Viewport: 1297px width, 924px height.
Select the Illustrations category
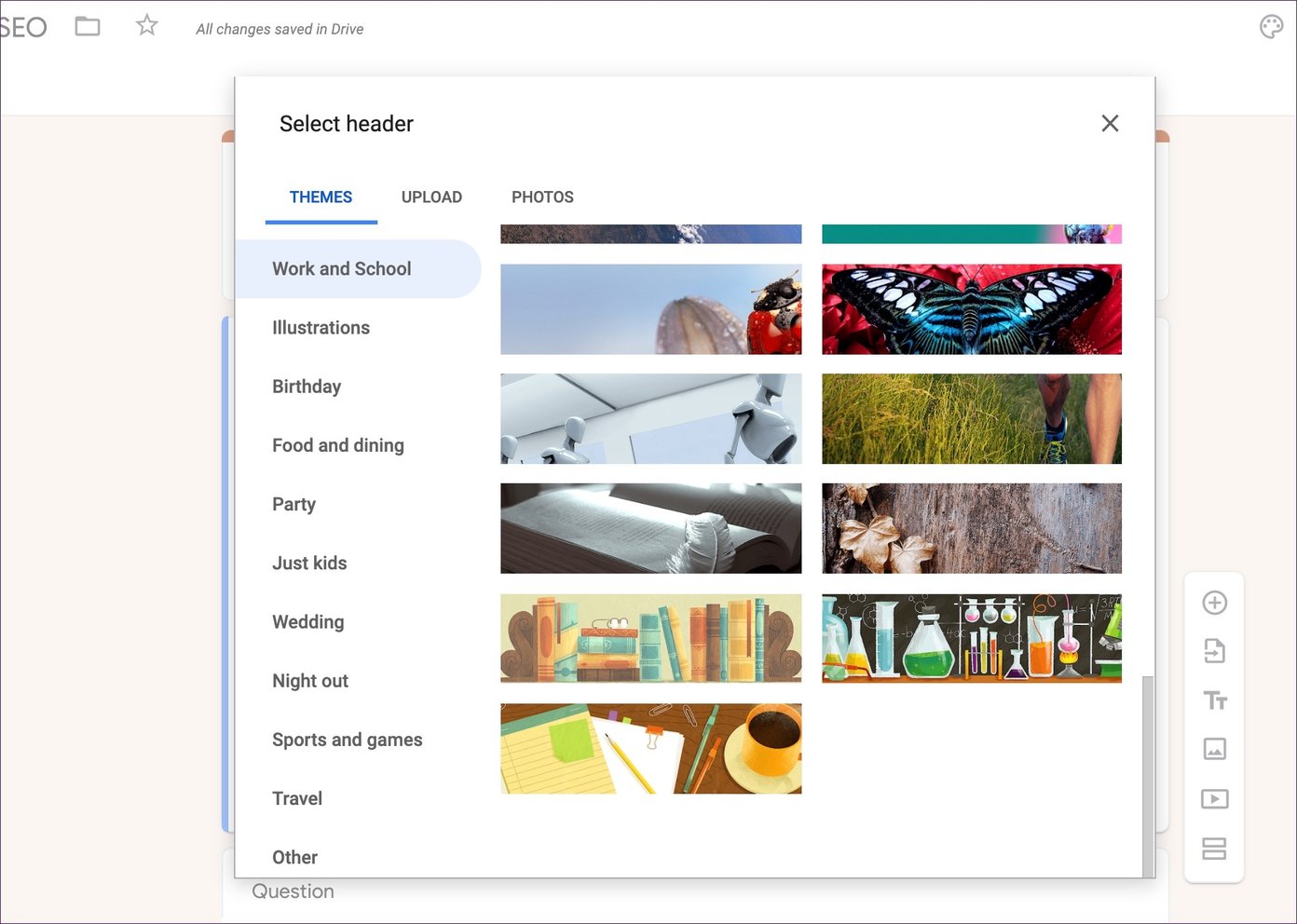[321, 327]
